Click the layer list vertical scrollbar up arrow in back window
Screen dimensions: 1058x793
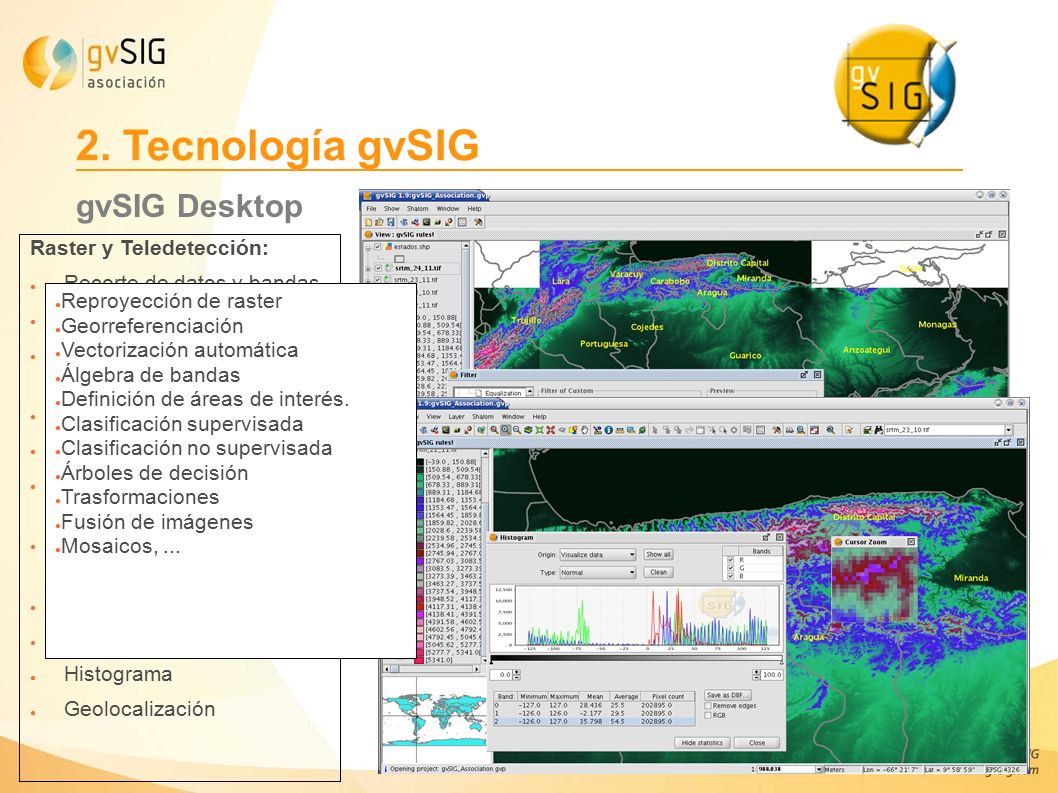[466, 246]
